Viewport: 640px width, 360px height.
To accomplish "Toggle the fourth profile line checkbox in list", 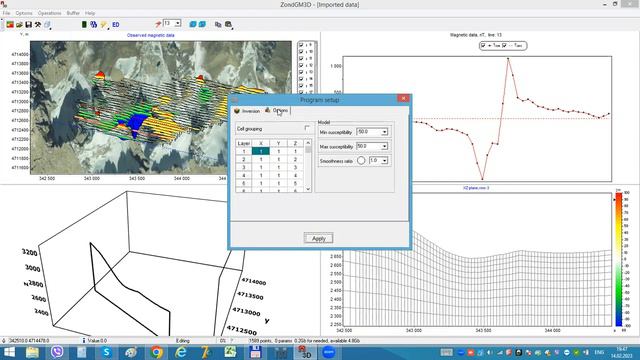I will 301,65.
